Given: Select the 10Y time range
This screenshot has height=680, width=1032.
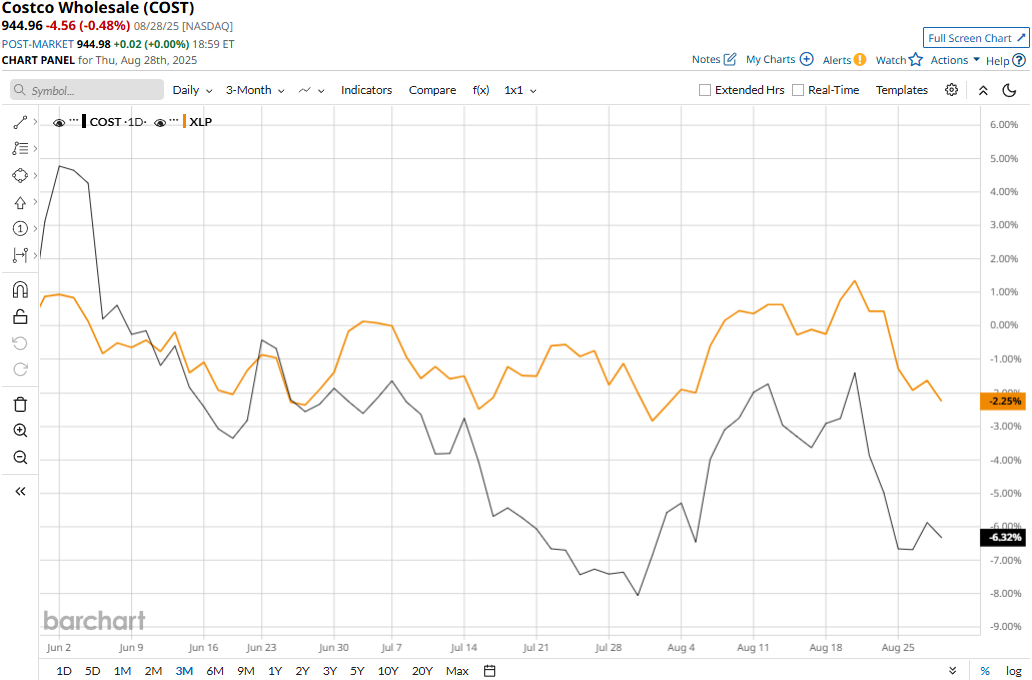Looking at the screenshot, I should [388, 671].
